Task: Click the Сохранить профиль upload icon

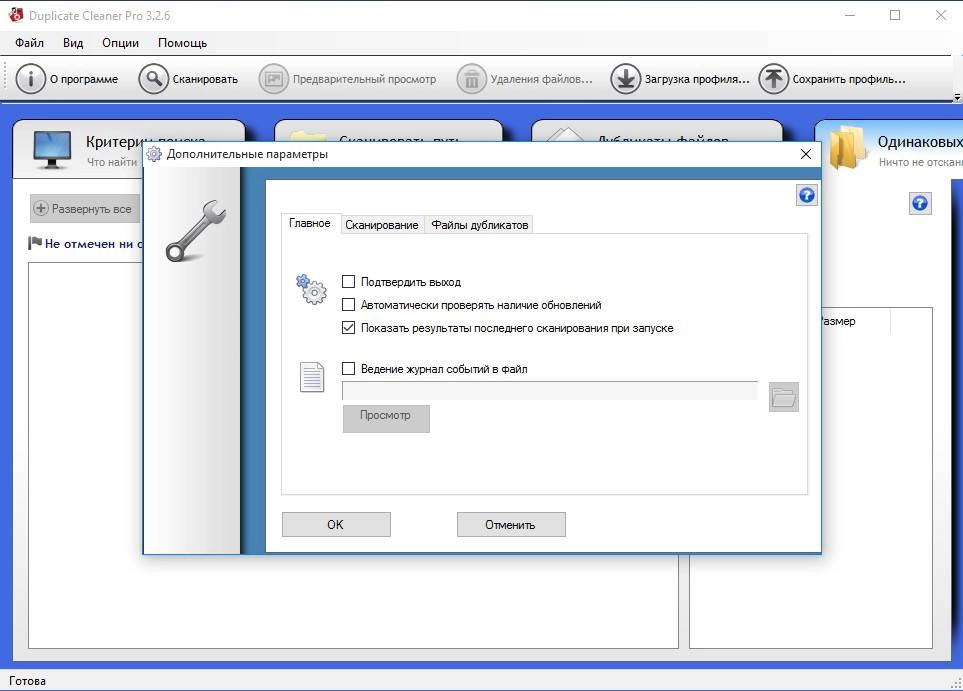Action: point(773,79)
